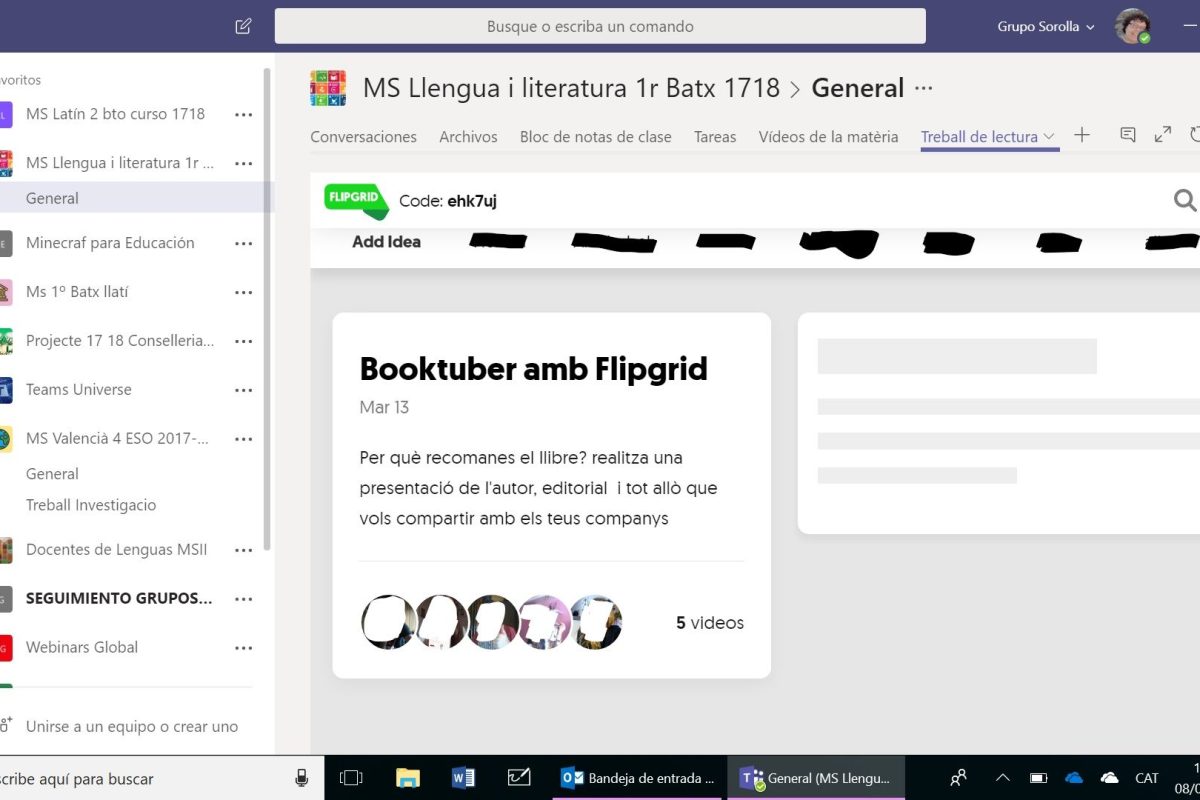Select MS Llengua i literatura team in sidebar
The height and width of the screenshot is (800, 1200).
pyautogui.click(x=119, y=163)
